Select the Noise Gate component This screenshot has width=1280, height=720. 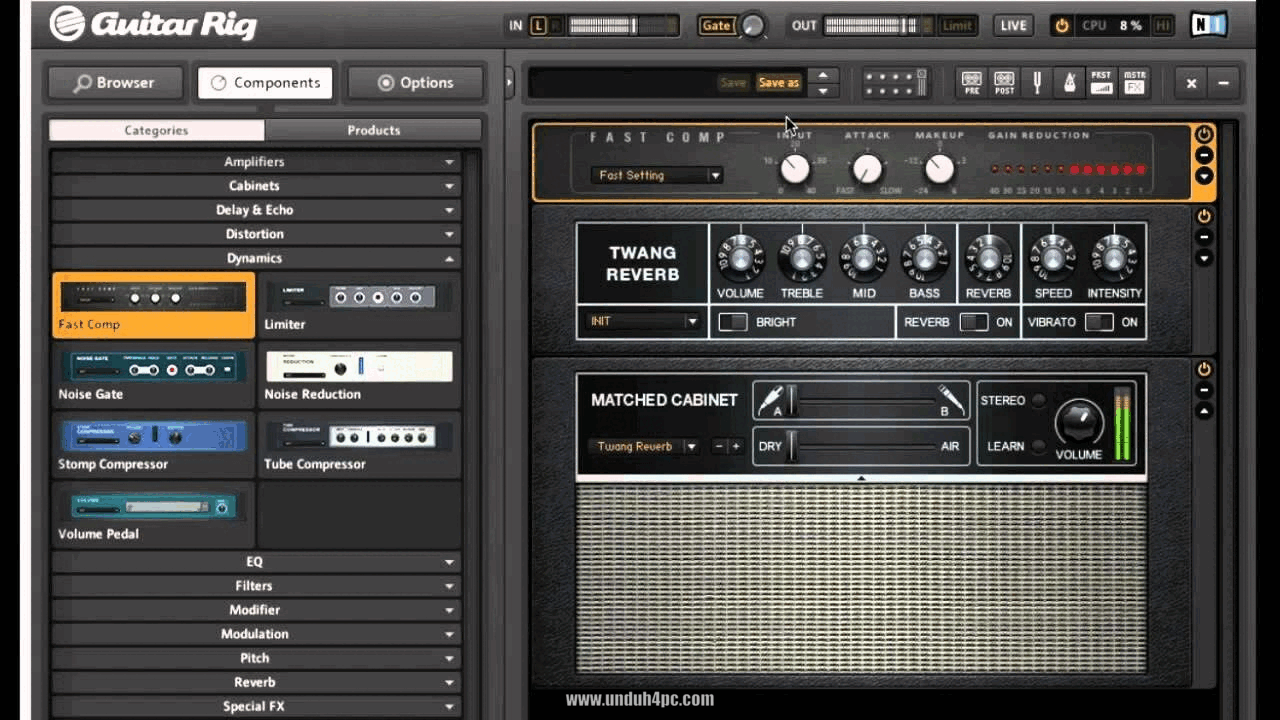[x=153, y=375]
